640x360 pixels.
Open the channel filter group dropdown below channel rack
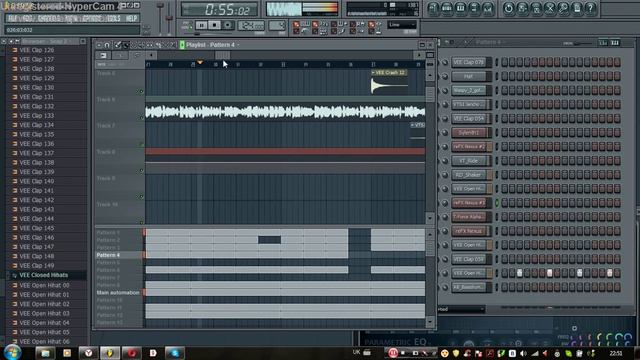tap(461, 309)
